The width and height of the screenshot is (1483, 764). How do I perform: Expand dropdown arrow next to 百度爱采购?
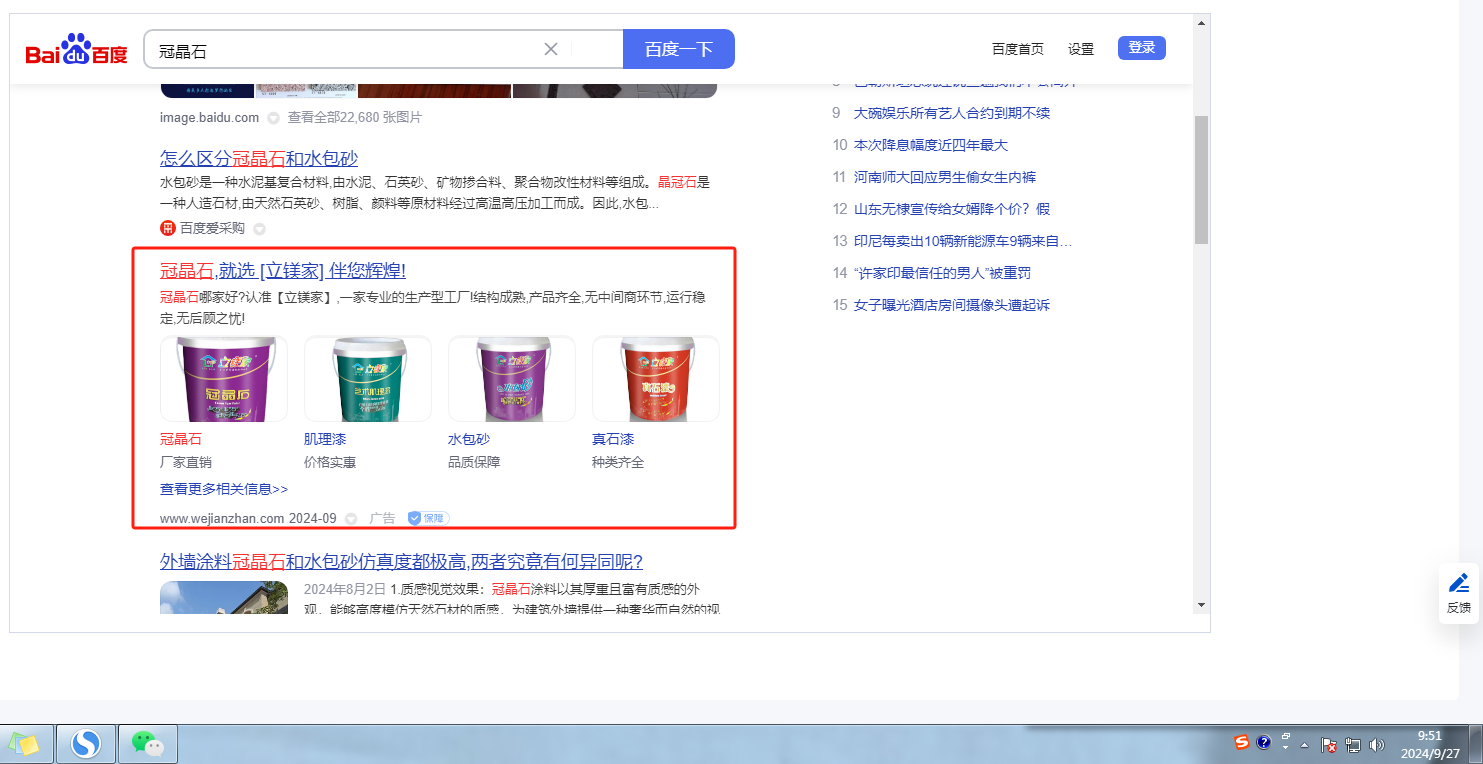(x=259, y=229)
